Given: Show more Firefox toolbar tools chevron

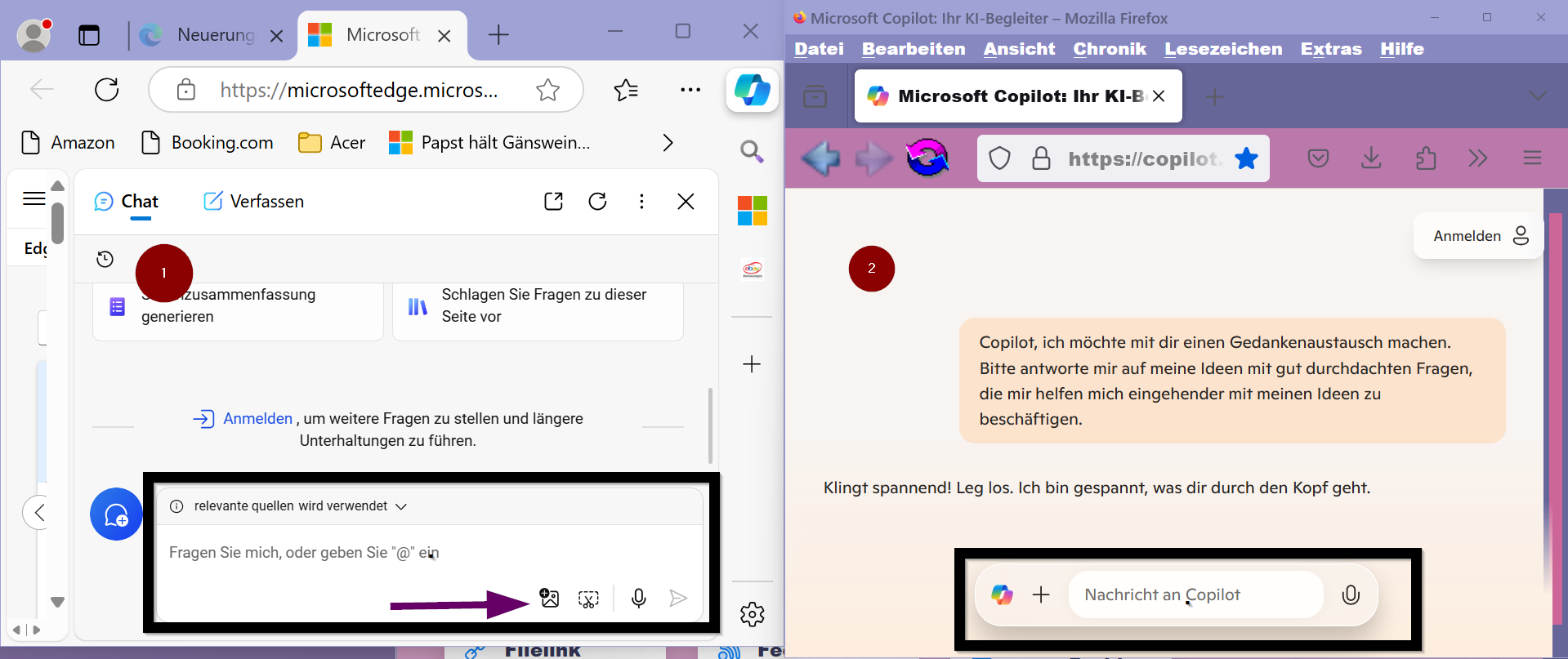Looking at the screenshot, I should point(1477,158).
